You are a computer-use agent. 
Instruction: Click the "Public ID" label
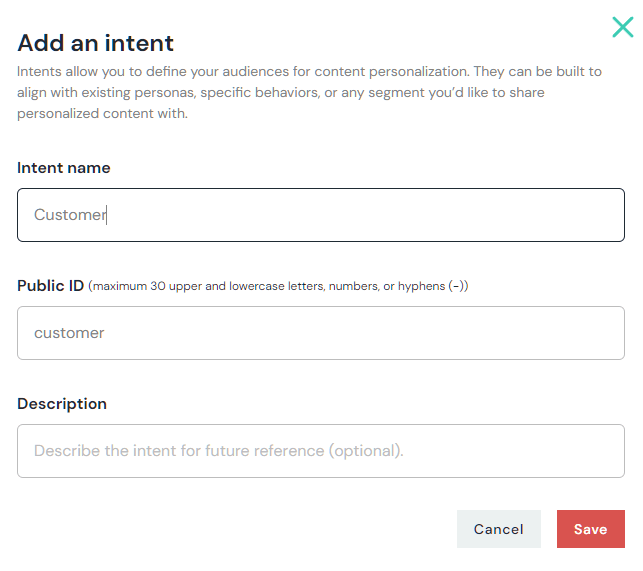click(50, 286)
